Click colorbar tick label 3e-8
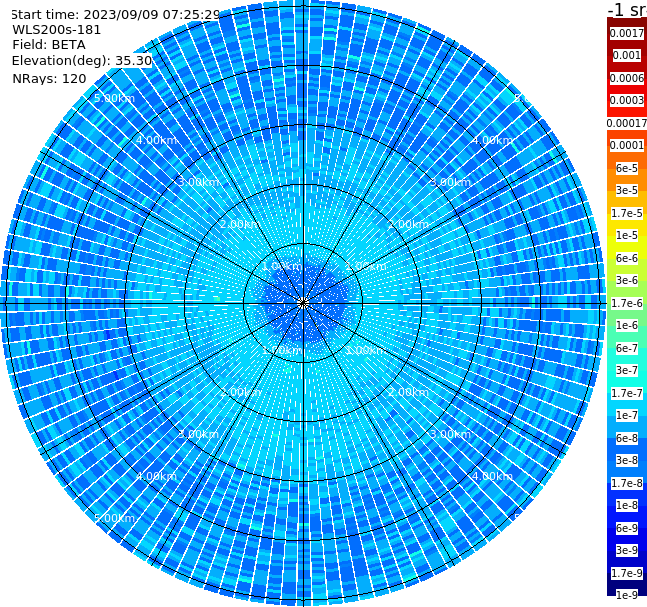The image size is (647, 607). [x=627, y=460]
